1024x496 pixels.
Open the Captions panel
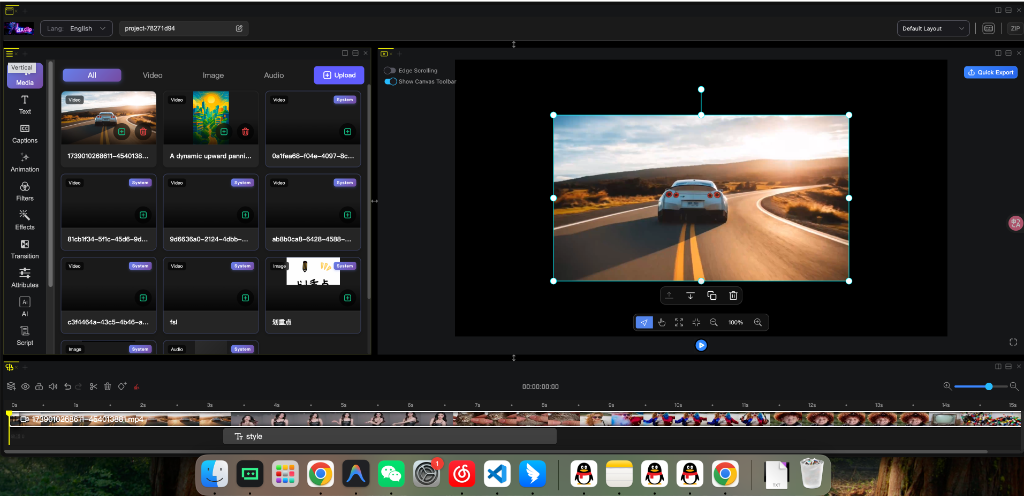25,134
